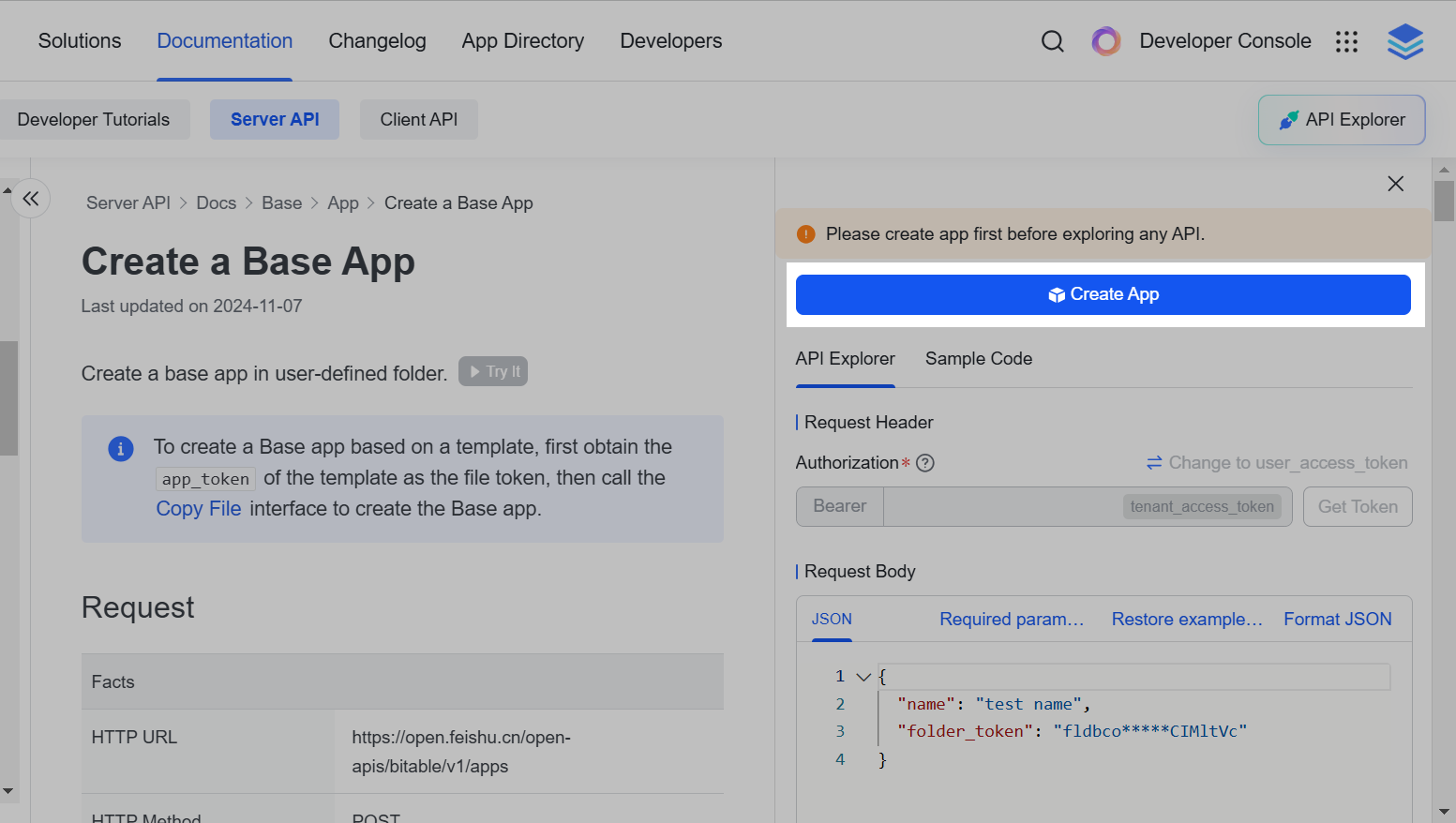The width and height of the screenshot is (1456, 823).
Task: Click Change to user_access_token
Action: coord(1277,463)
